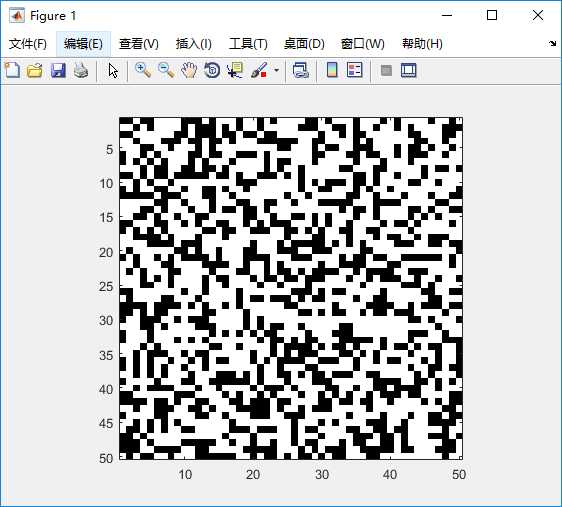Select the Edit Plot arrow tool

click(113, 71)
